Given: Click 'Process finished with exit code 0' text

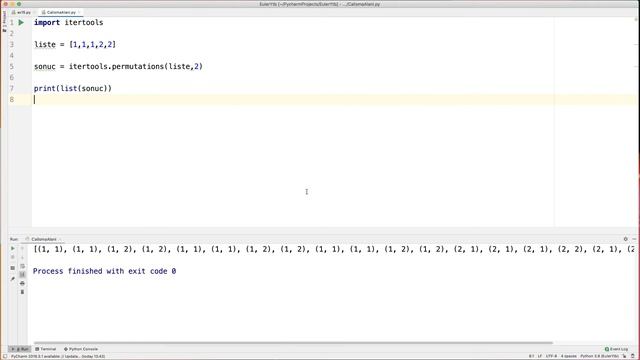Looking at the screenshot, I should pos(104,271).
